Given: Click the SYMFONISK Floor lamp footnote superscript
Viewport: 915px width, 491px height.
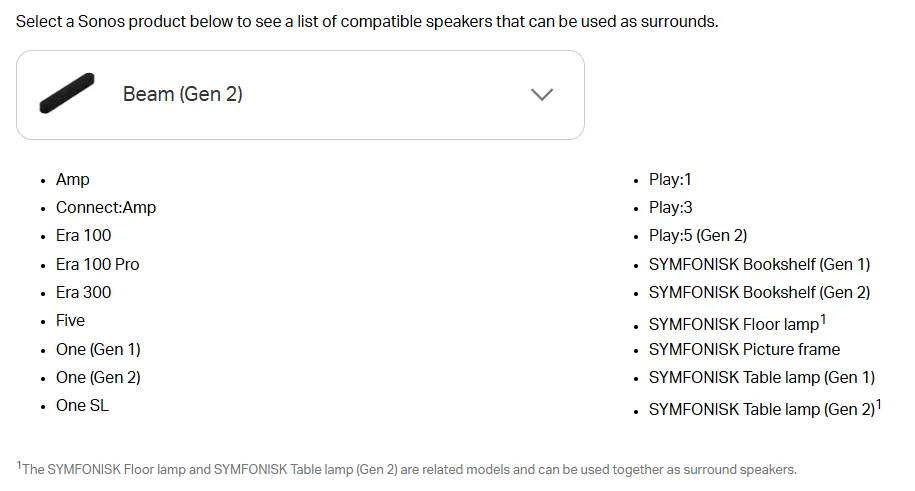Looking at the screenshot, I should point(823,319).
